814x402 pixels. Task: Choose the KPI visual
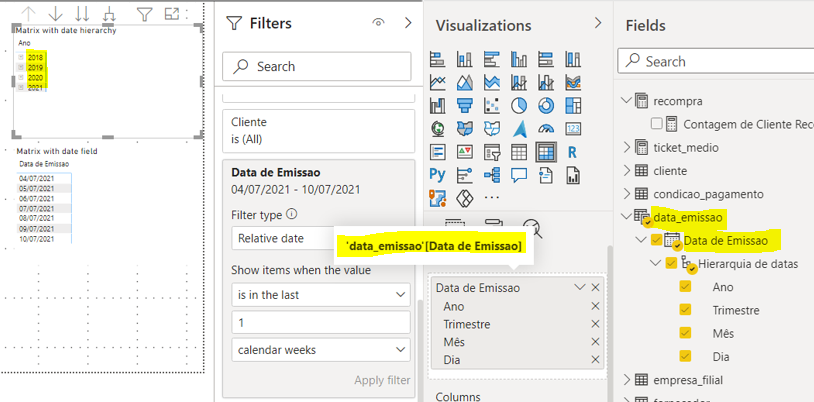(465, 152)
